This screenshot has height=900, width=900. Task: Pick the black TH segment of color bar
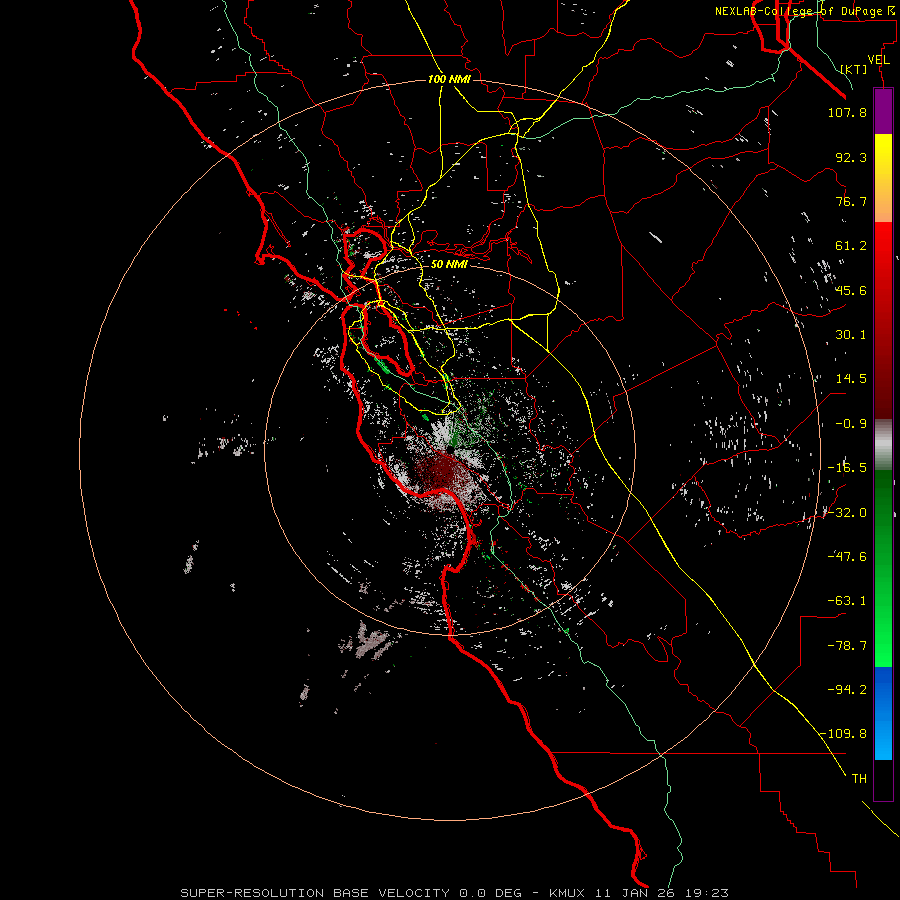tap(883, 779)
